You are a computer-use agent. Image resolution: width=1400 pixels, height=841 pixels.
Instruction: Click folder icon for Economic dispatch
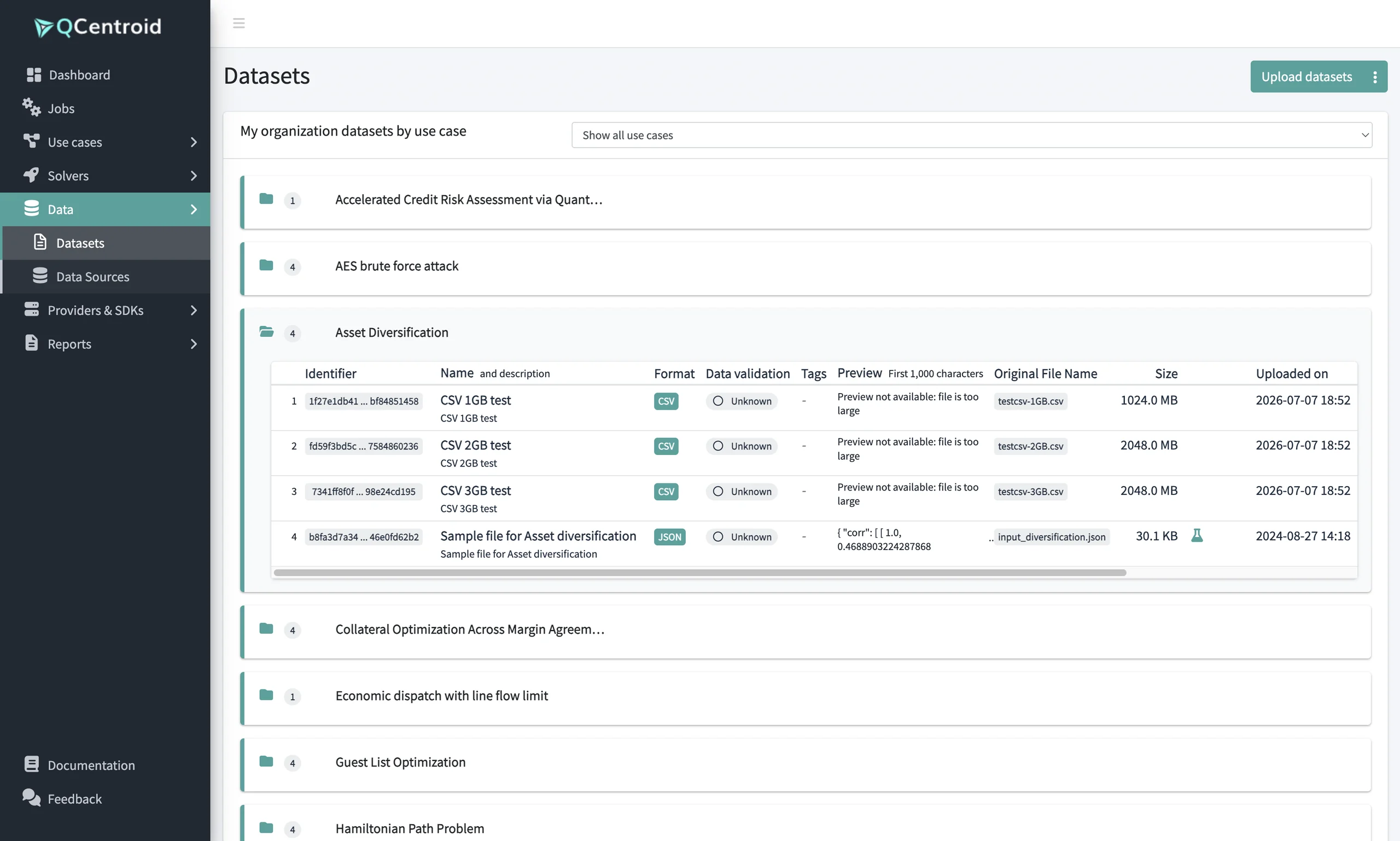[266, 695]
